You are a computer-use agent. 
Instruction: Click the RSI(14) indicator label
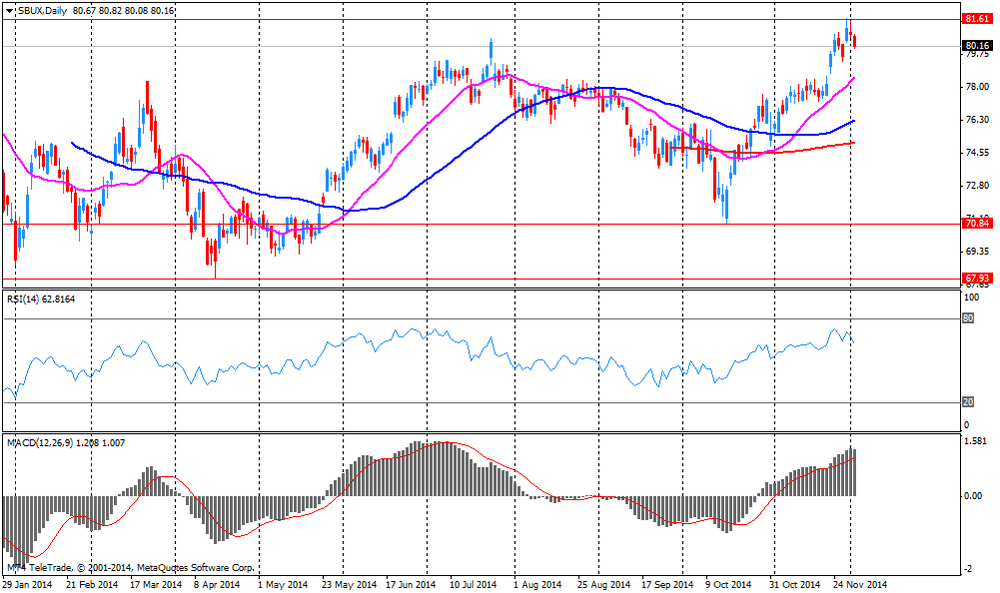point(25,298)
